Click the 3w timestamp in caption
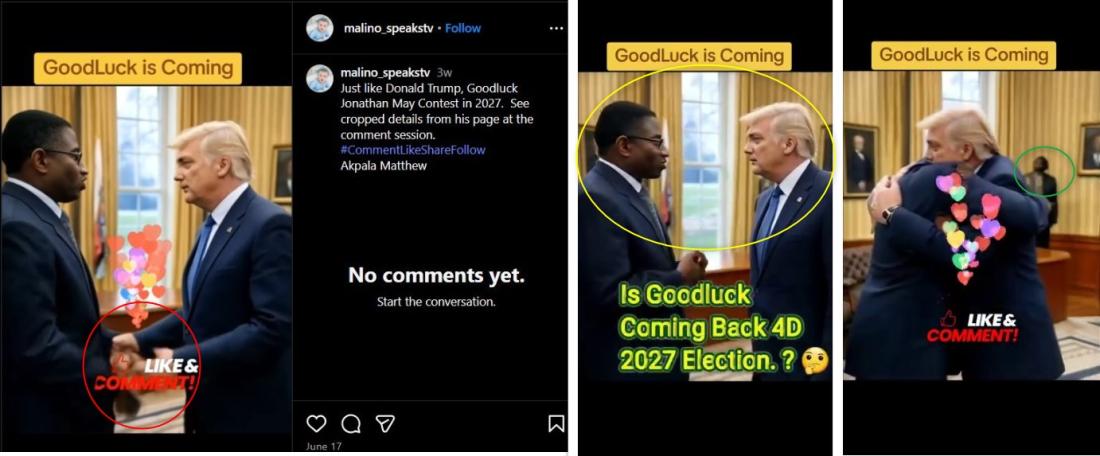Image resolution: width=1100 pixels, height=456 pixels. 444,72
